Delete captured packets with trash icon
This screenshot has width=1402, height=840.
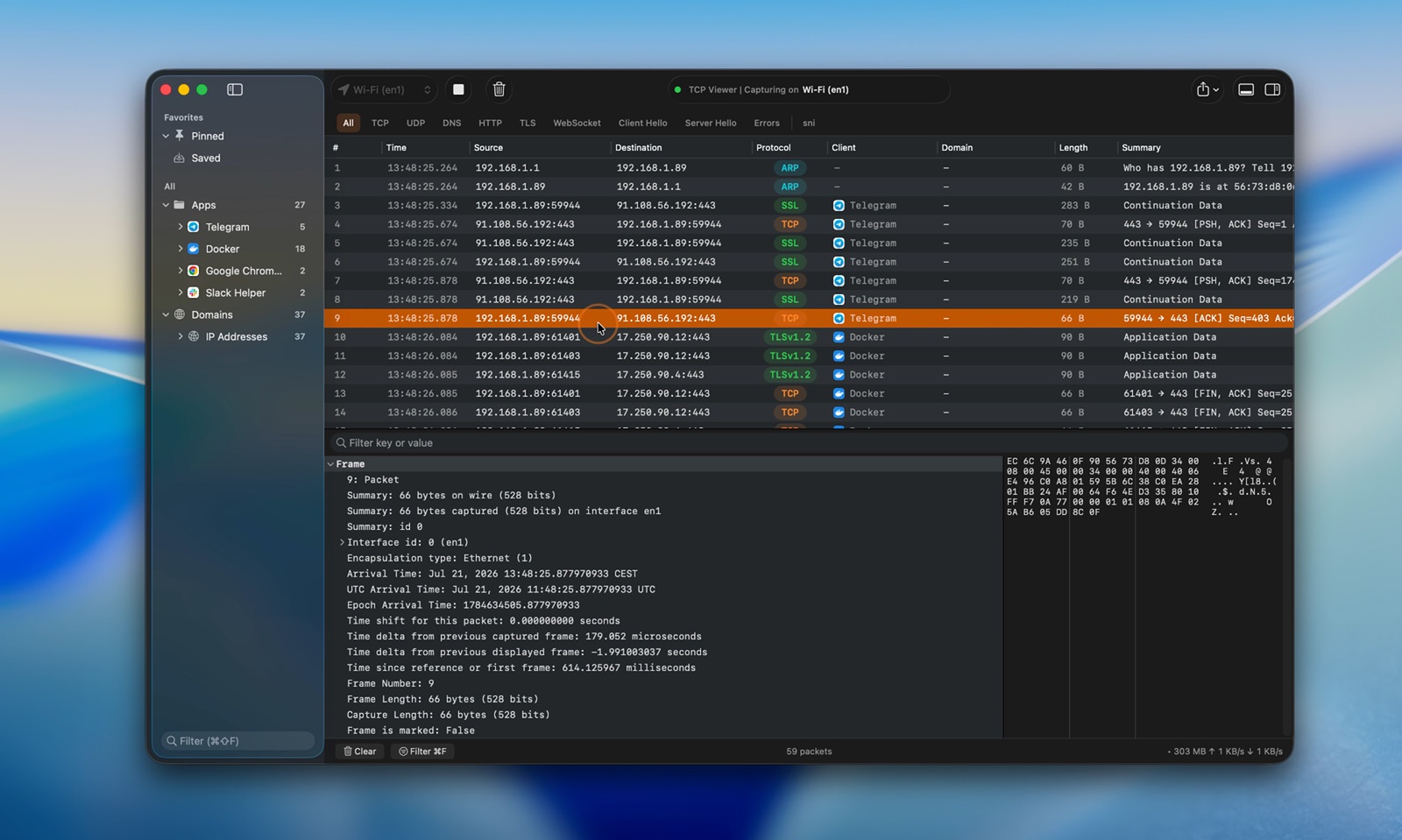pos(499,89)
